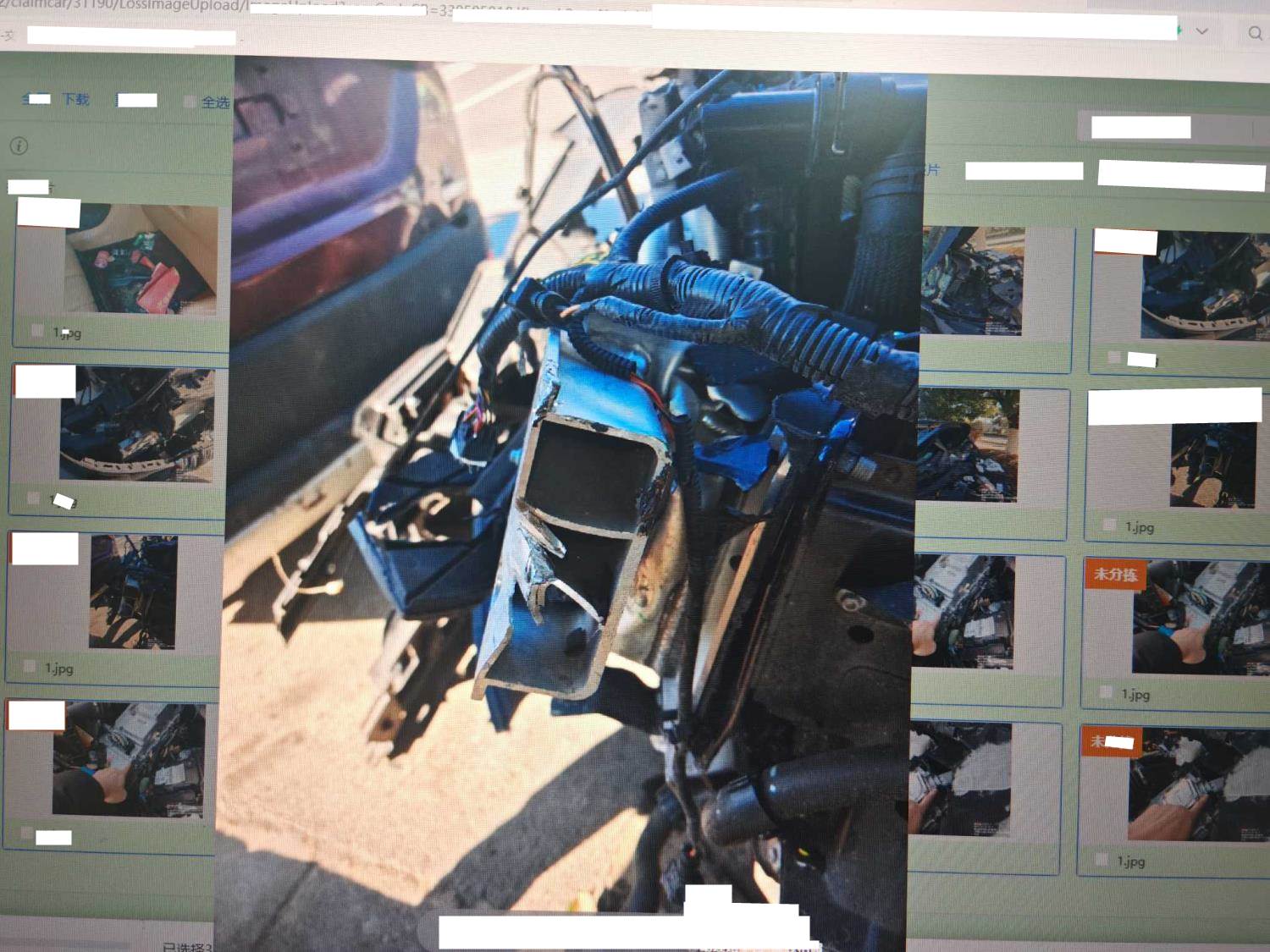Open right panel's top-left wreck thumbnail

[x=972, y=281]
